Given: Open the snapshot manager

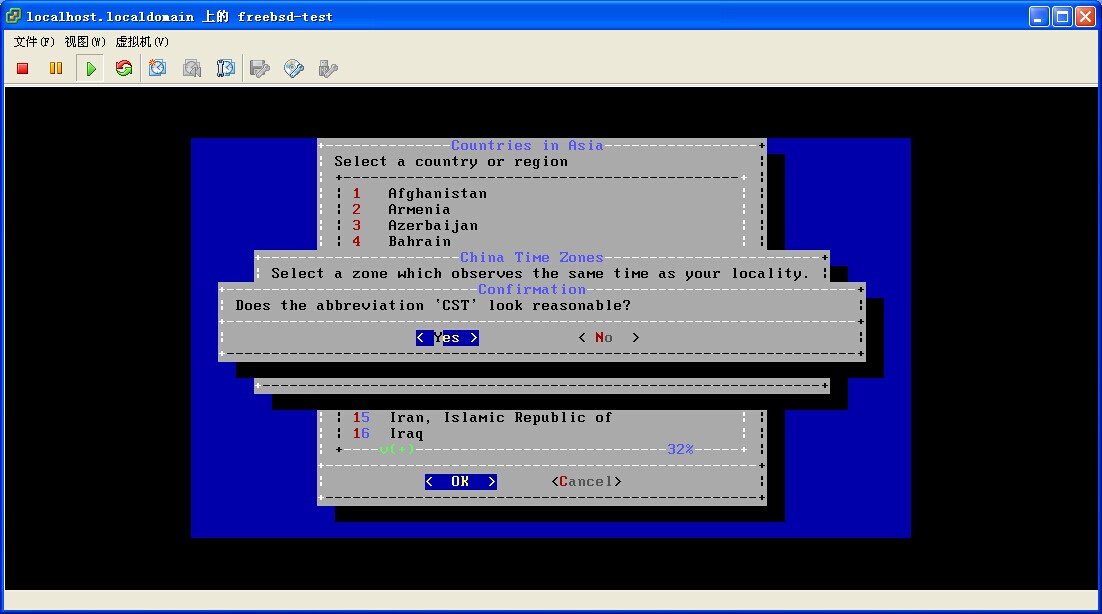Looking at the screenshot, I should point(226,68).
